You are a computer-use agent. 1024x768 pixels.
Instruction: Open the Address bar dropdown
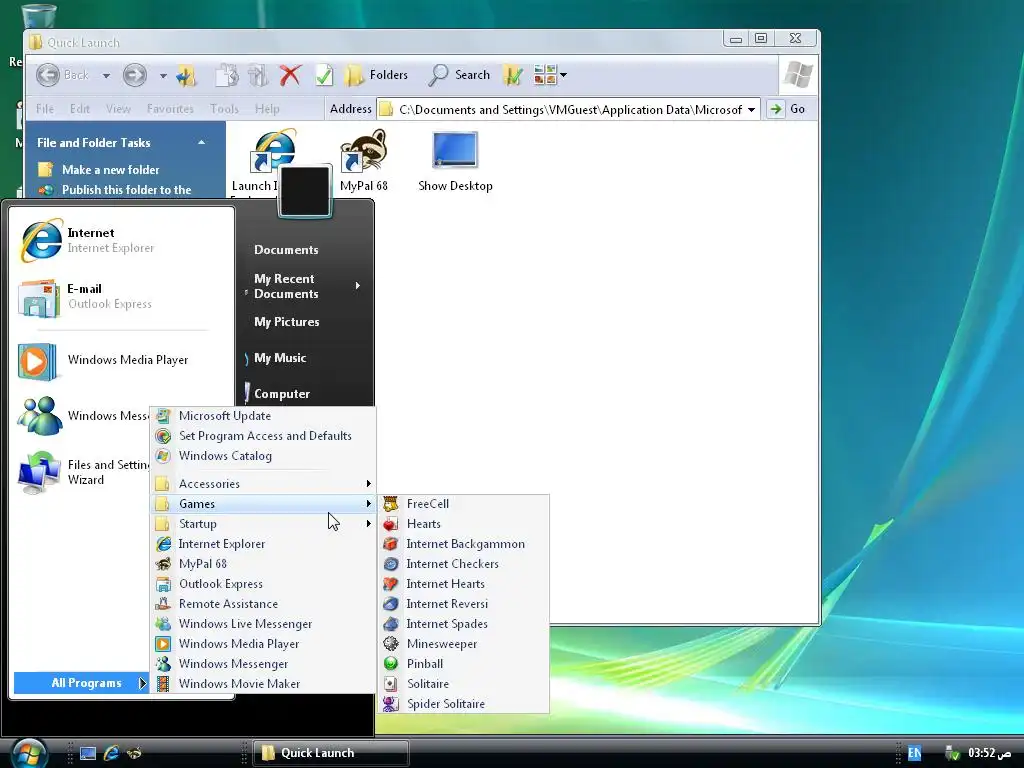pyautogui.click(x=752, y=110)
